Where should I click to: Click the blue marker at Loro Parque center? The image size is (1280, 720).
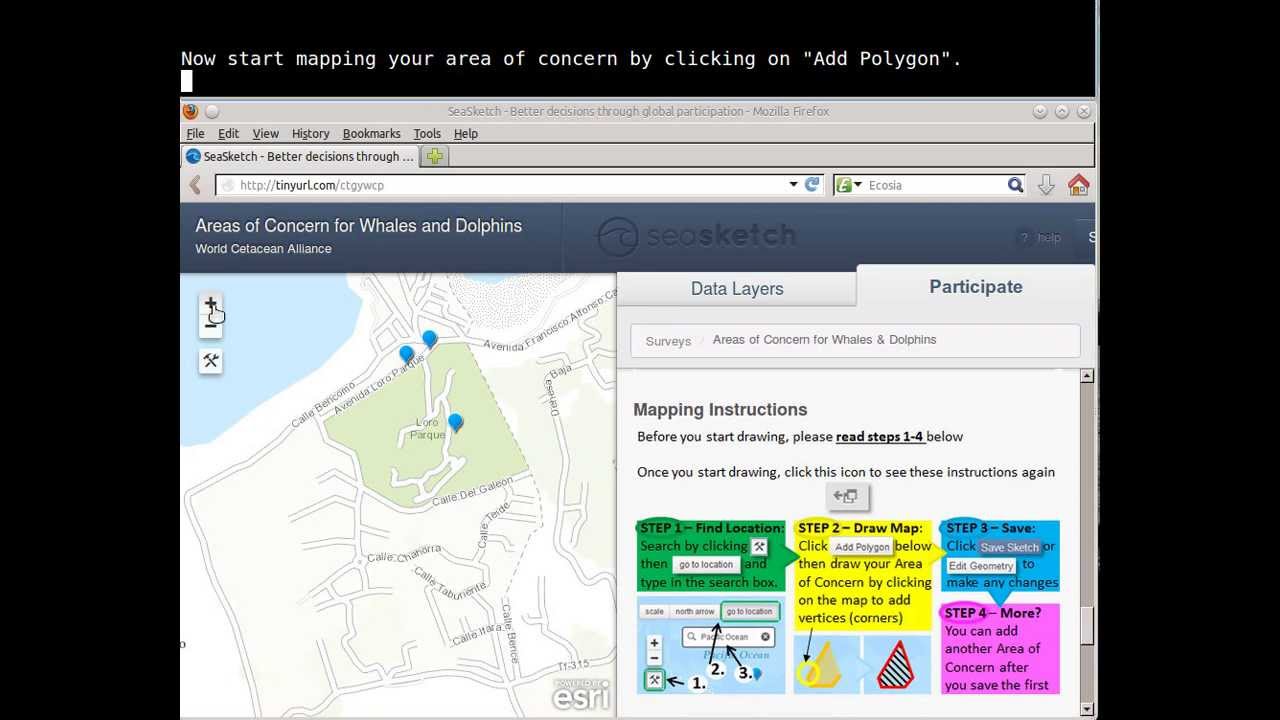(x=455, y=423)
